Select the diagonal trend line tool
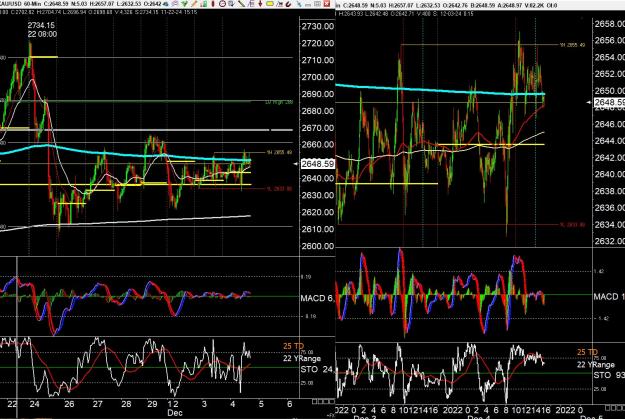This screenshot has width=625, height=419. click(241, 4)
